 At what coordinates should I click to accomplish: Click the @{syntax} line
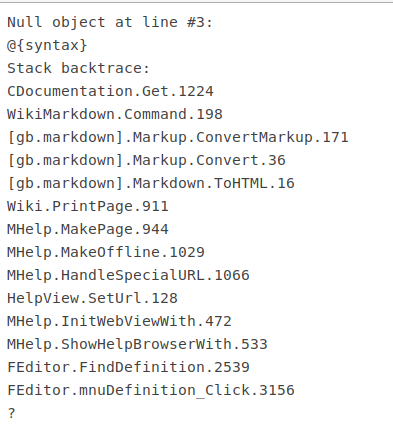(x=47, y=45)
